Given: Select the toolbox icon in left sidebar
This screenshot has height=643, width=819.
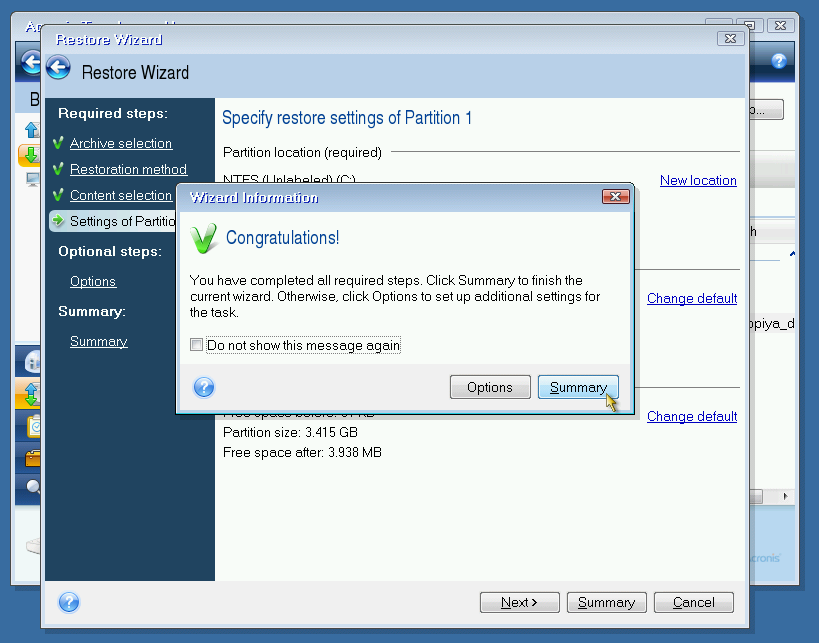Looking at the screenshot, I should (31, 459).
